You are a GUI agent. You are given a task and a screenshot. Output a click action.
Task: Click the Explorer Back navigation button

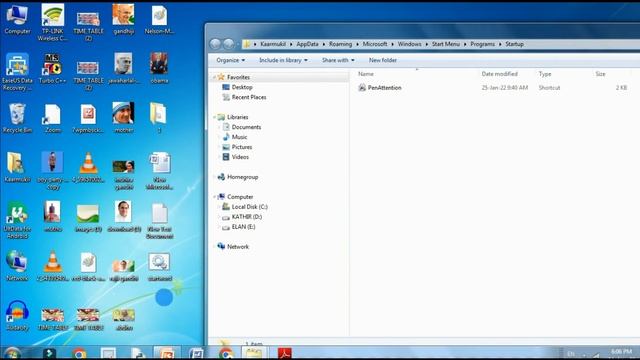[x=215, y=44]
